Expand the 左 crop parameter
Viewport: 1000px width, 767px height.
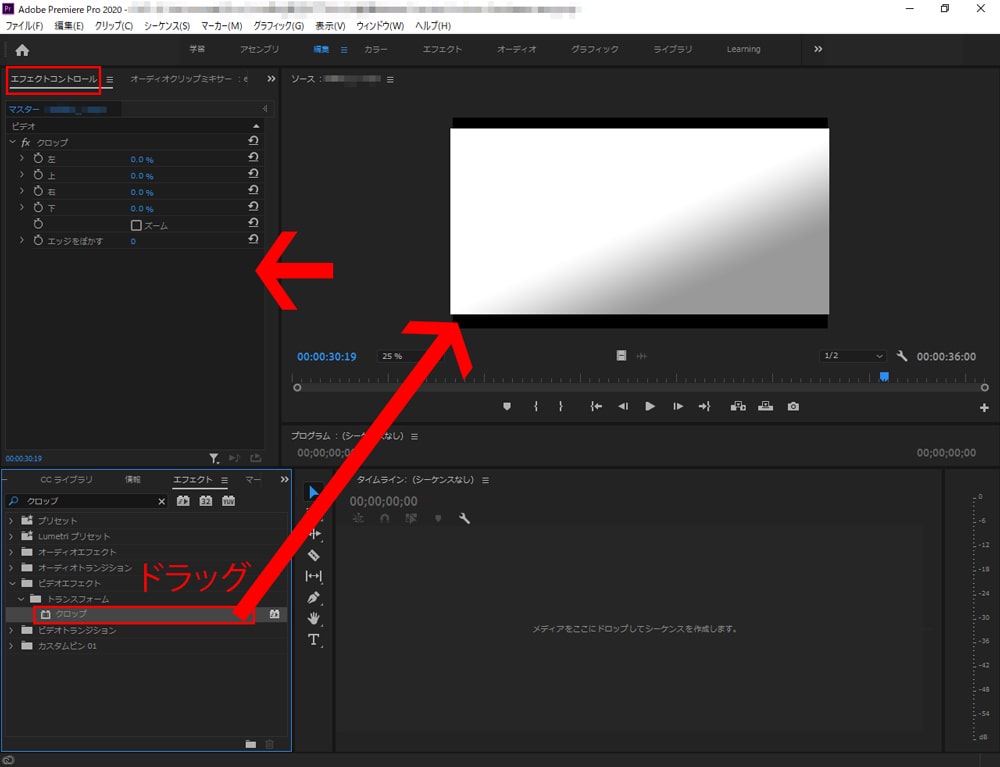pos(22,158)
